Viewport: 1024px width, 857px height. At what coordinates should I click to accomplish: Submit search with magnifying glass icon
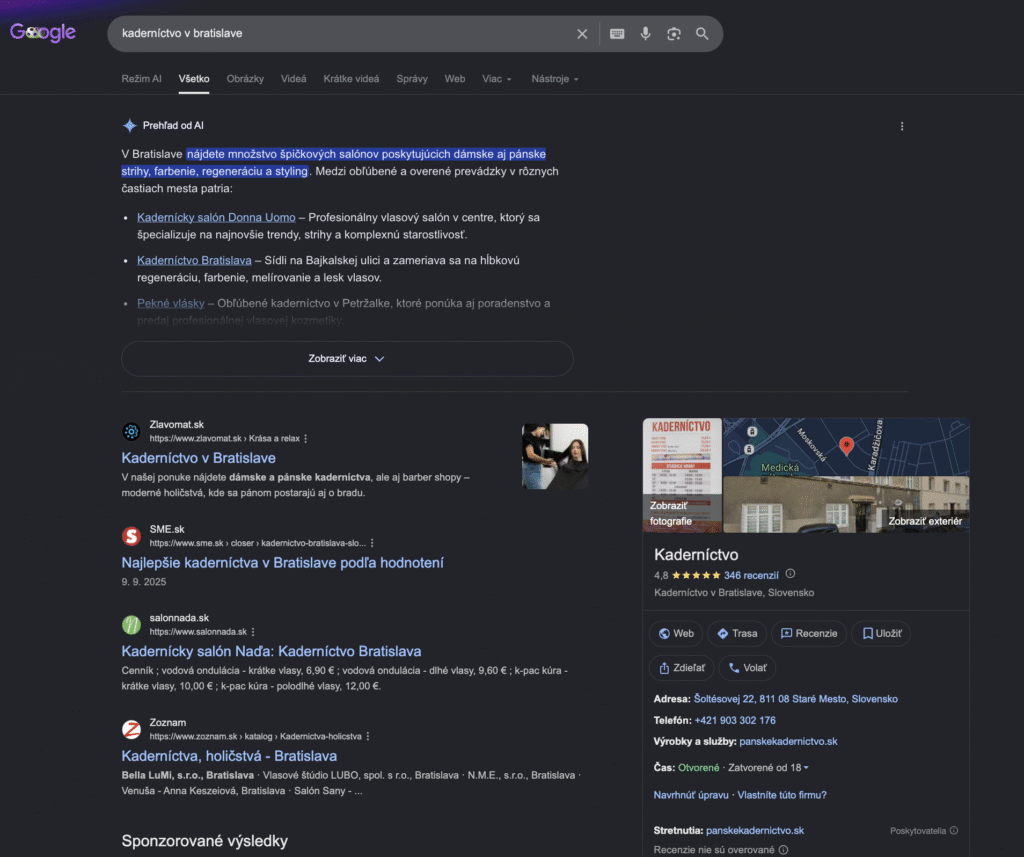pos(702,34)
